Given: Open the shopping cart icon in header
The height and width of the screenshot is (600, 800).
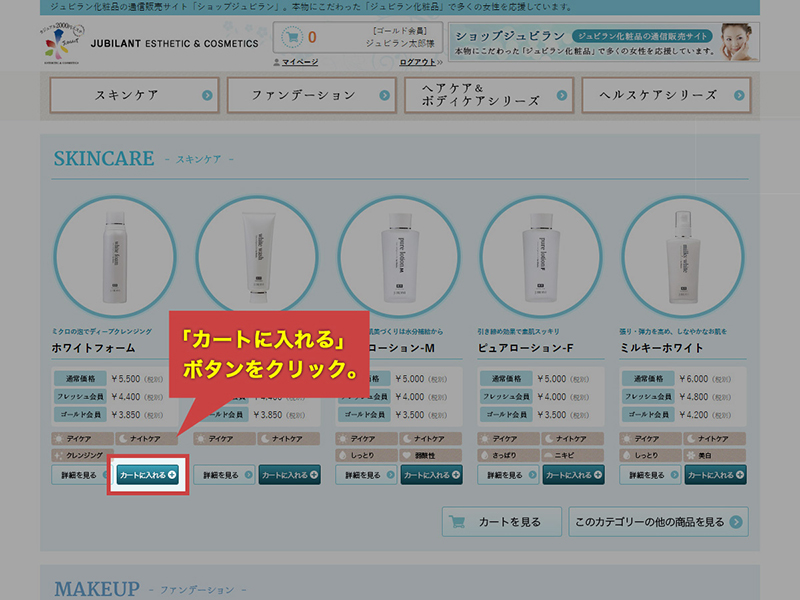Looking at the screenshot, I should tap(292, 37).
